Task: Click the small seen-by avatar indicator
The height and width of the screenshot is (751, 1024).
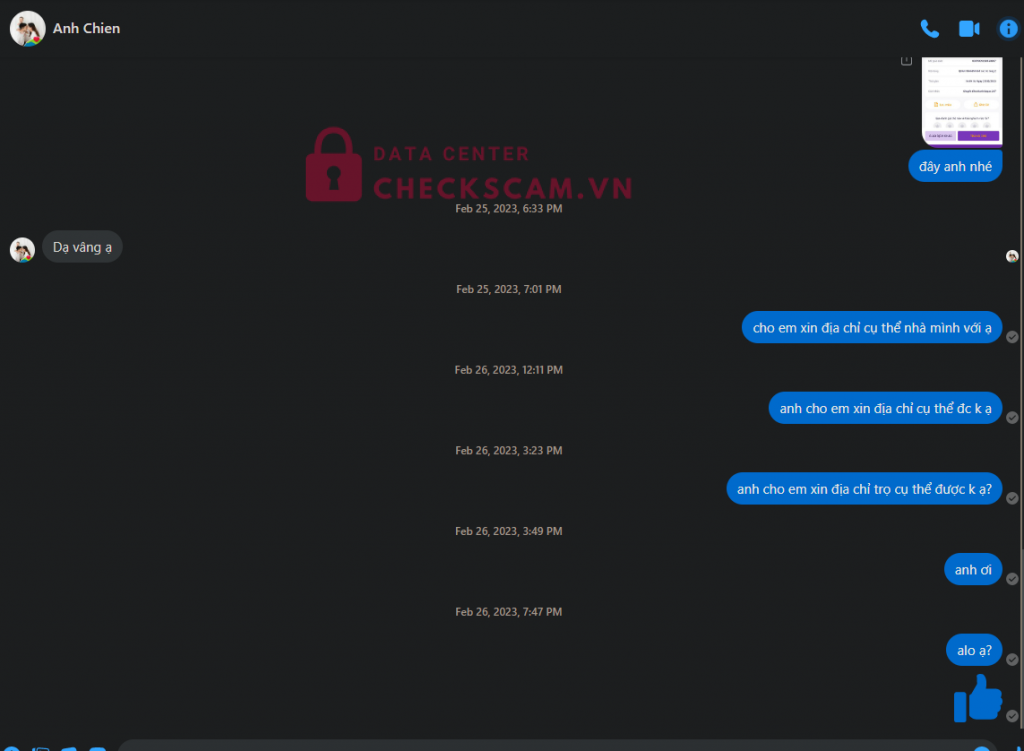Action: (x=1012, y=257)
